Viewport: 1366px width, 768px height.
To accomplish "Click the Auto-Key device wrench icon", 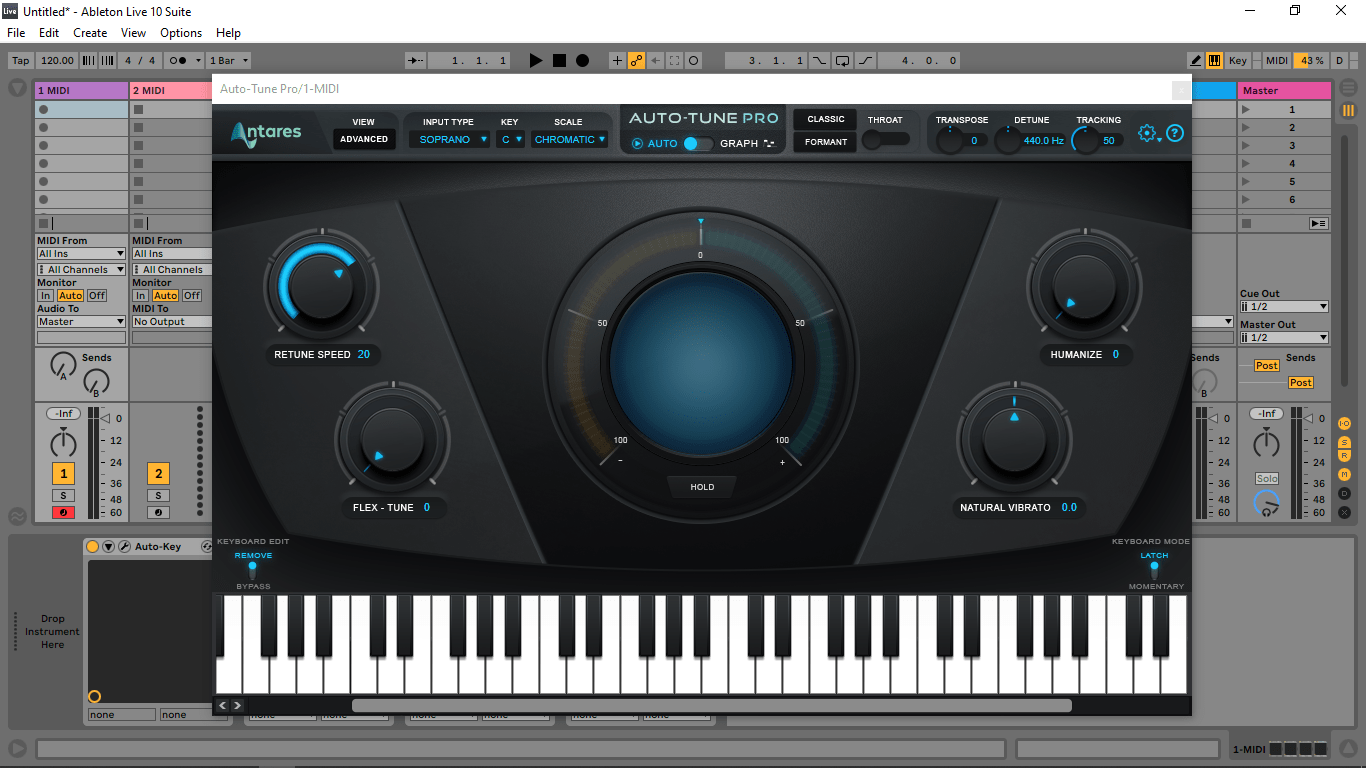I will pyautogui.click(x=125, y=547).
